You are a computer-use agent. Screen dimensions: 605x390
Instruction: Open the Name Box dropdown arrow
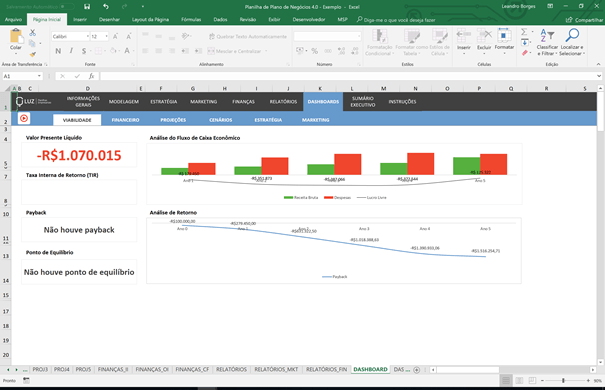(x=39, y=76)
